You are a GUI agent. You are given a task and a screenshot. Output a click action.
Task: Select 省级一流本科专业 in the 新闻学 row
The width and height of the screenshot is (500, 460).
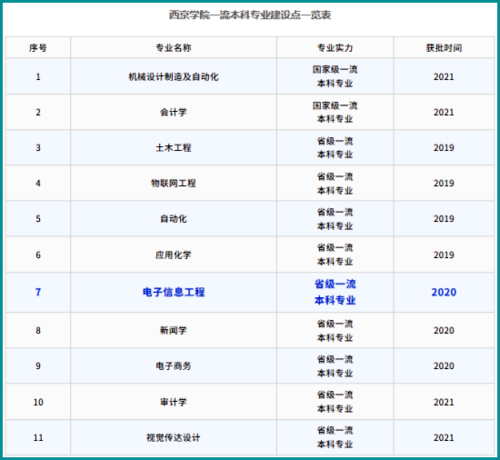click(335, 331)
